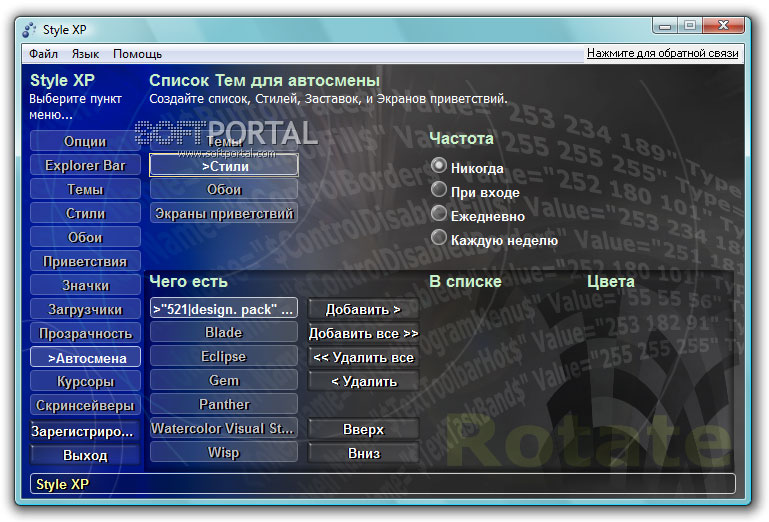Open the Курсоры section

[x=85, y=382]
